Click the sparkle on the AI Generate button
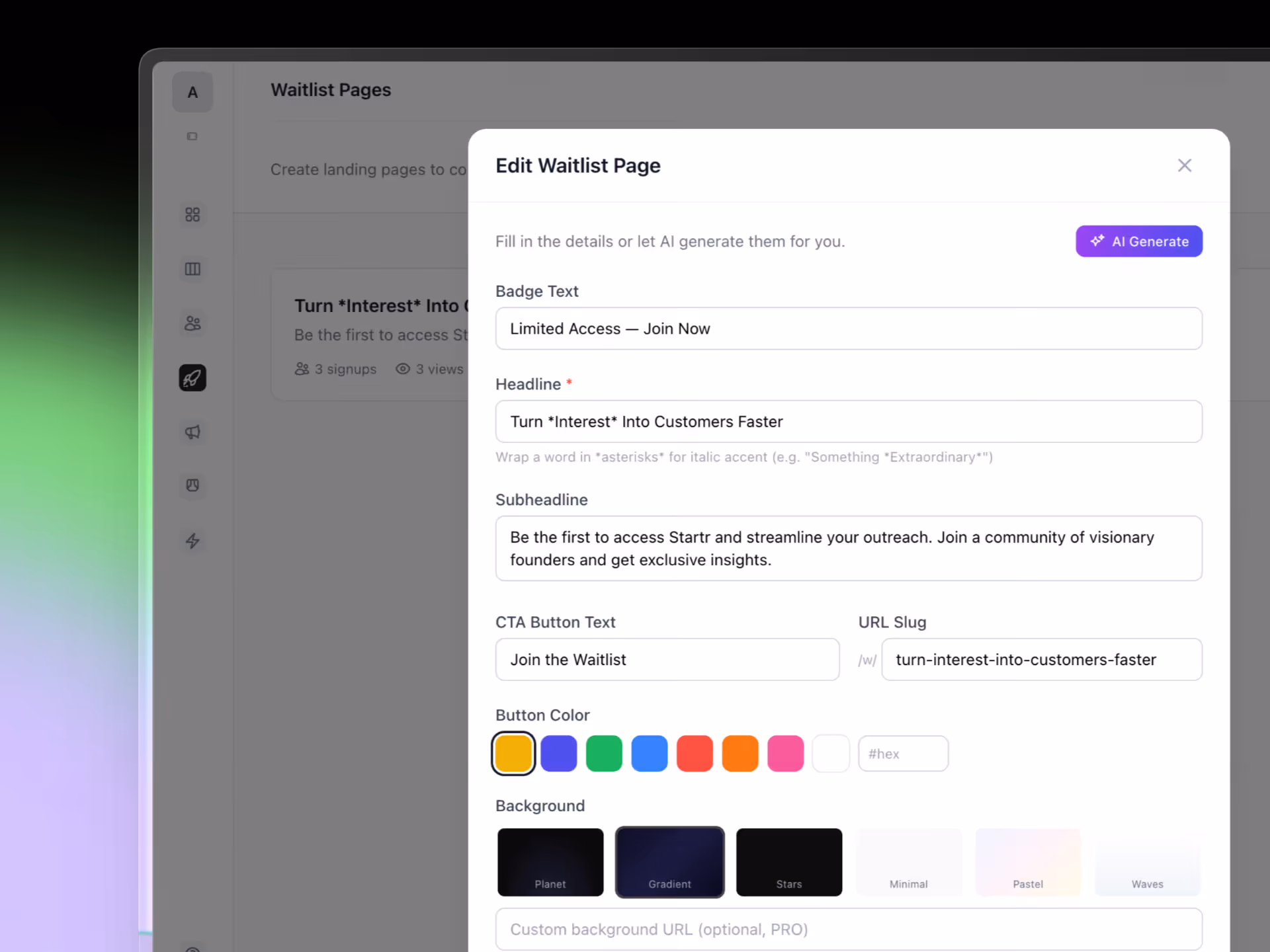Screen dimensions: 1270x952 pyautogui.click(x=1097, y=241)
